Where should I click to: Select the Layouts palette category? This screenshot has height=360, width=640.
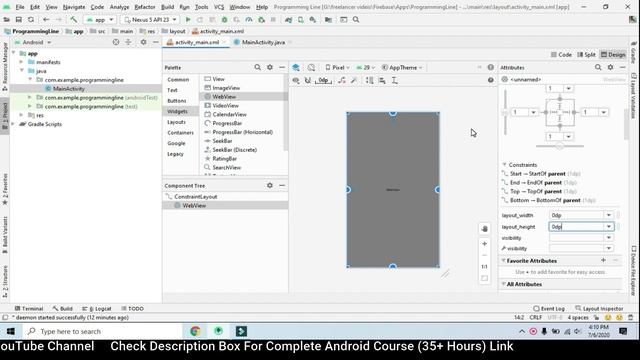pos(176,122)
